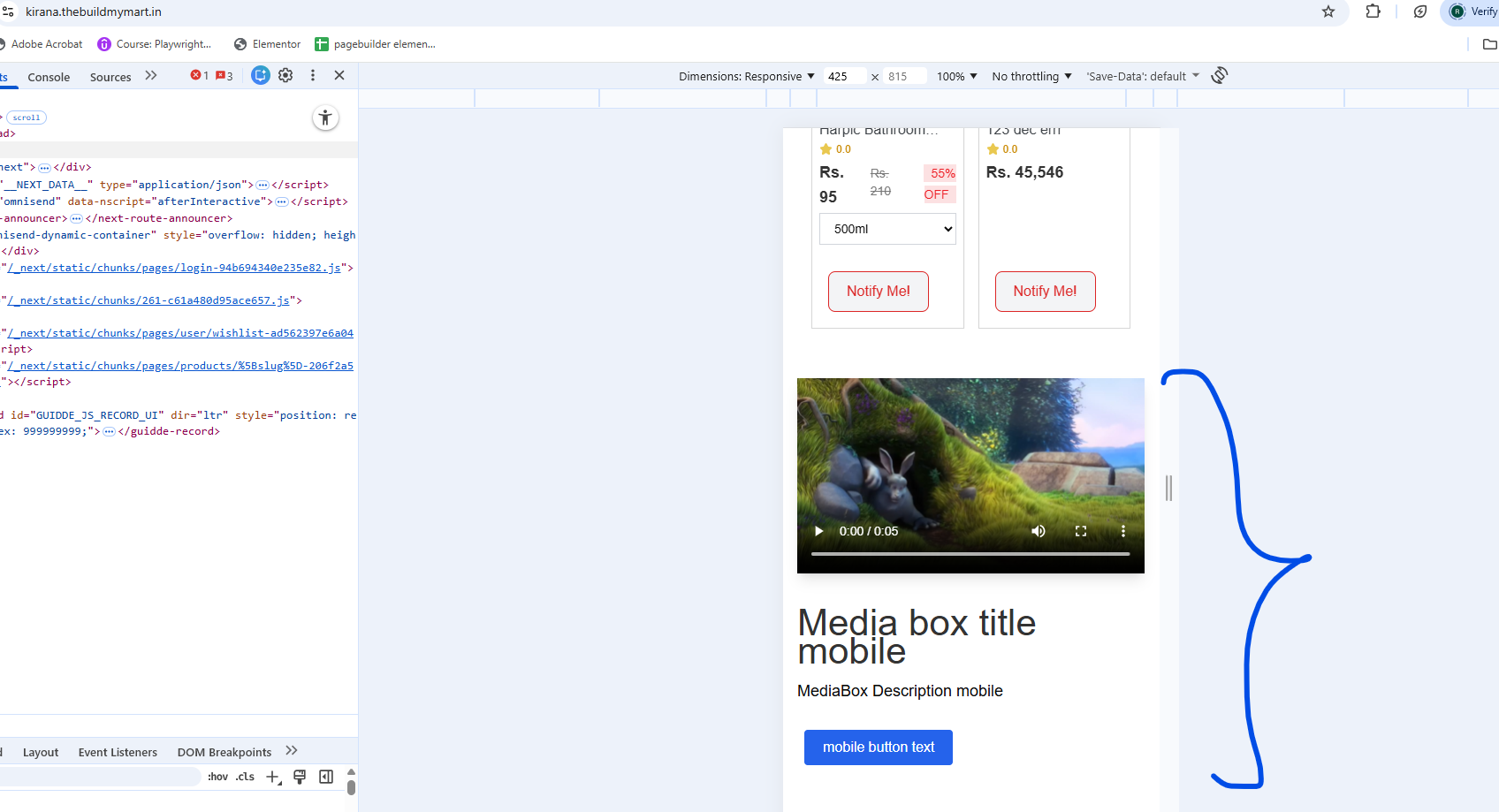Enter video fullscreen mode
Viewport: 1499px width, 812px height.
[1081, 531]
